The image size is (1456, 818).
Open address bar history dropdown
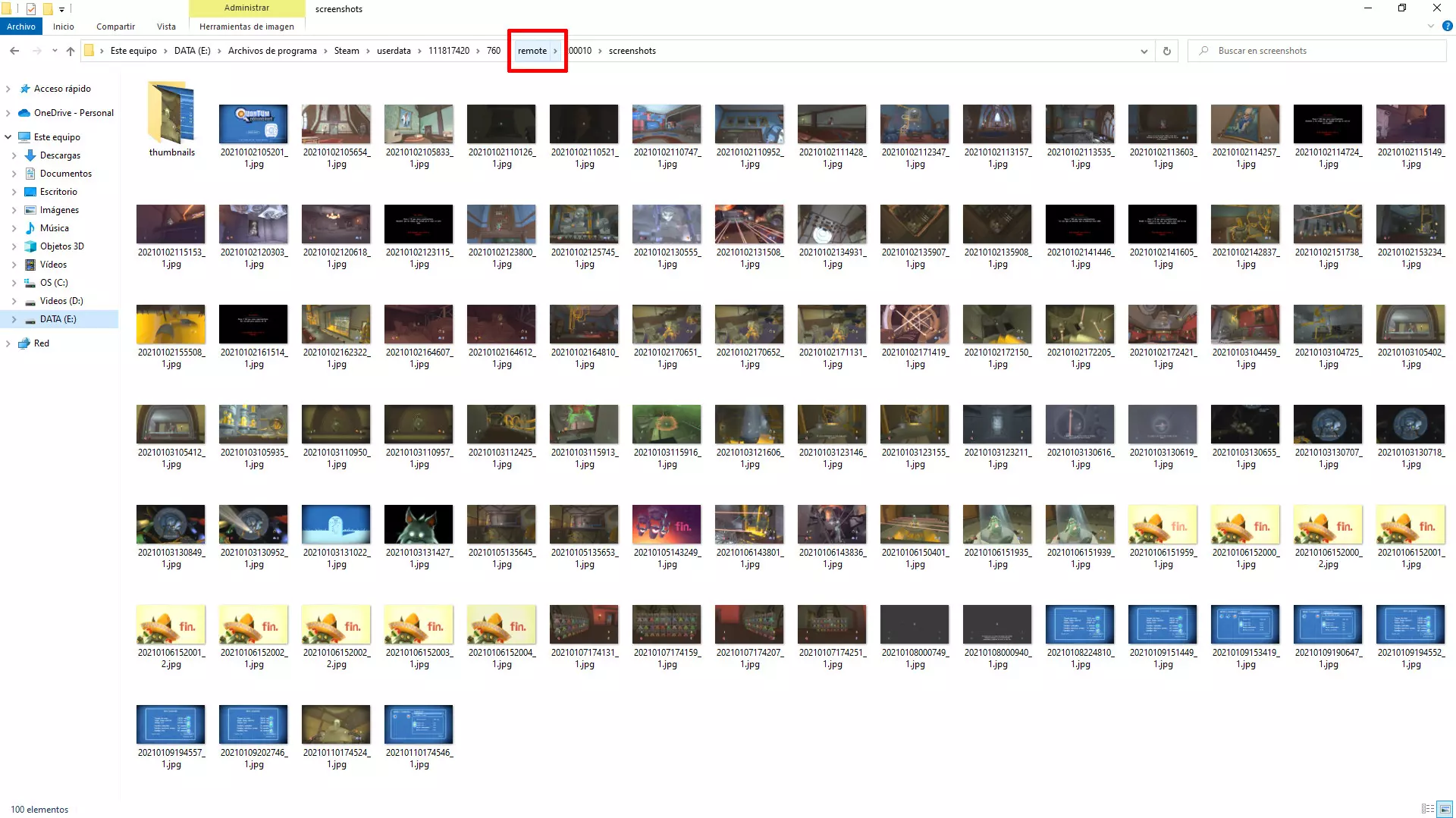click(1144, 51)
